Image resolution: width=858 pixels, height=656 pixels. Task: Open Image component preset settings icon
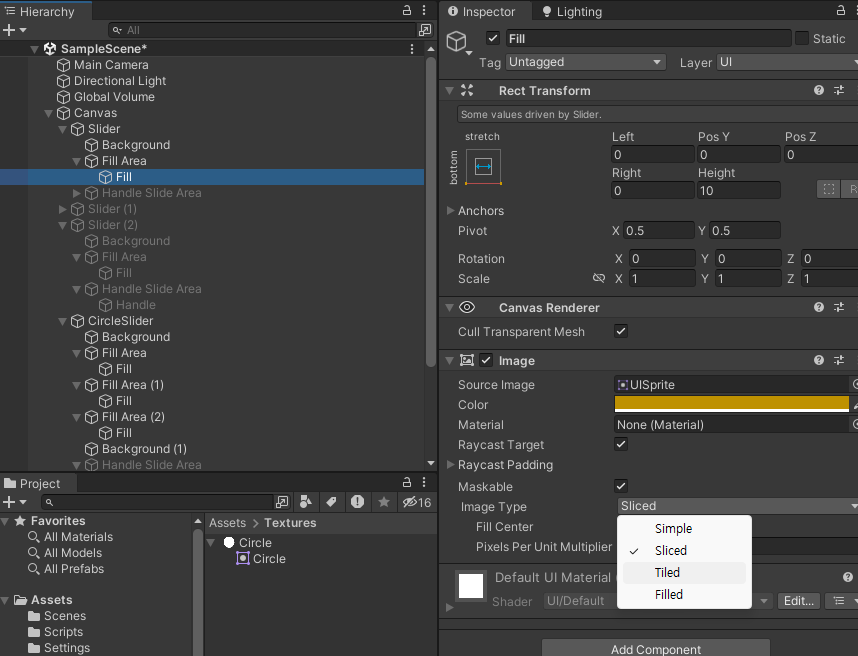839,360
